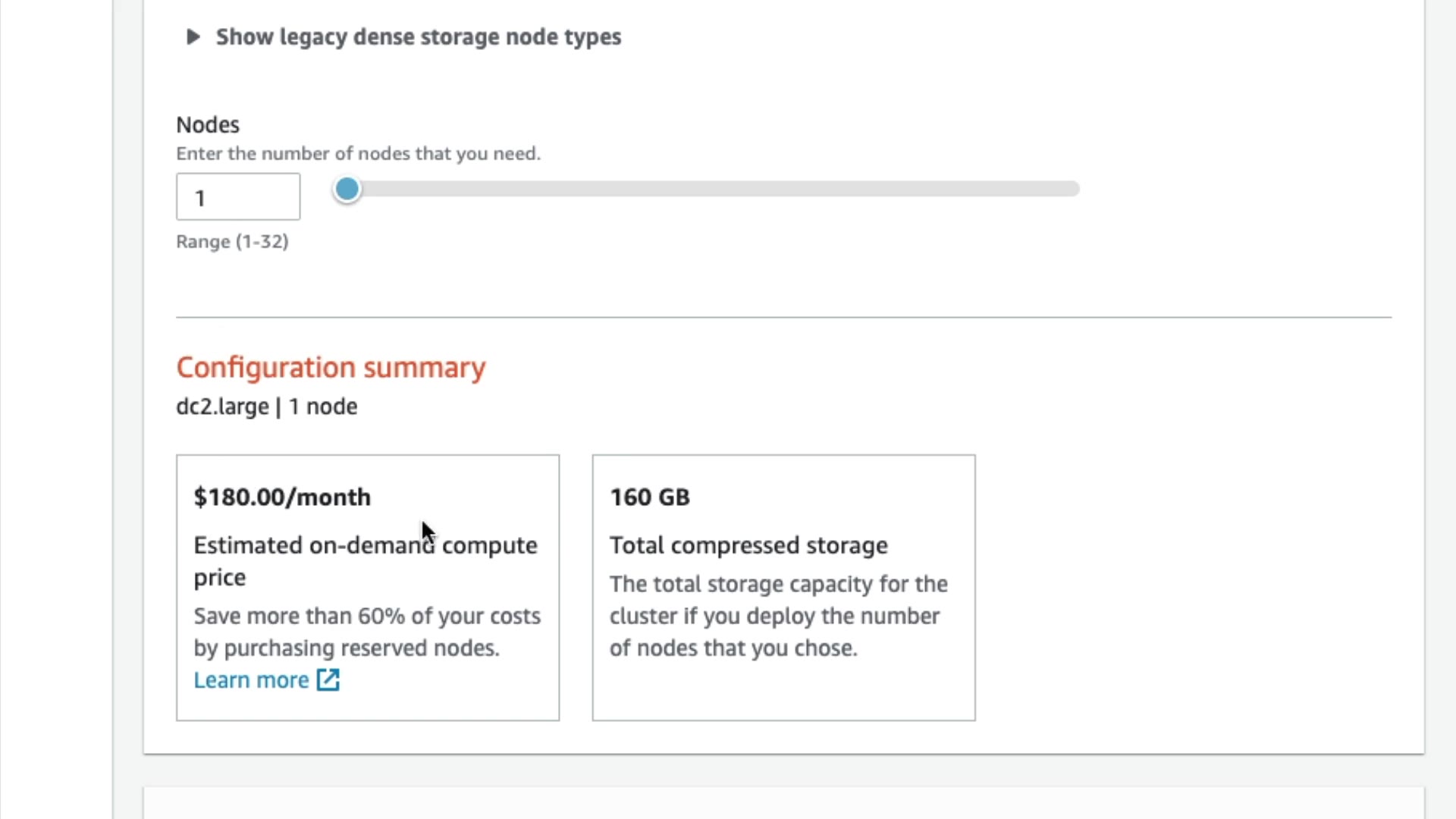This screenshot has height=819, width=1456.
Task: Click the blue nodes slider handle
Action: 347,189
